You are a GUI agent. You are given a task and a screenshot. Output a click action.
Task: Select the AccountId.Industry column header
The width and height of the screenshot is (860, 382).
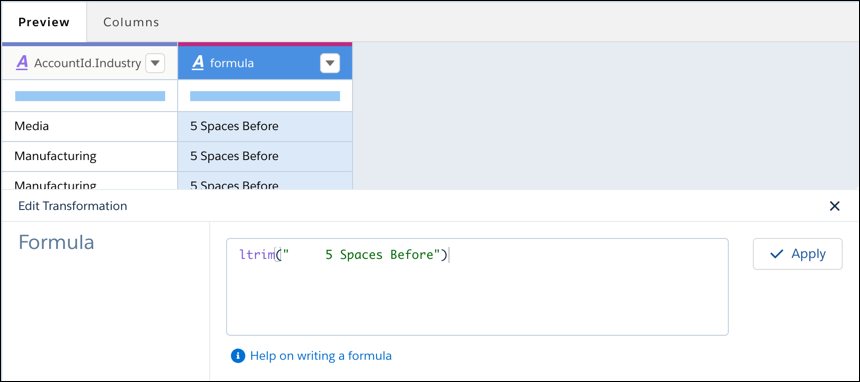click(x=89, y=63)
